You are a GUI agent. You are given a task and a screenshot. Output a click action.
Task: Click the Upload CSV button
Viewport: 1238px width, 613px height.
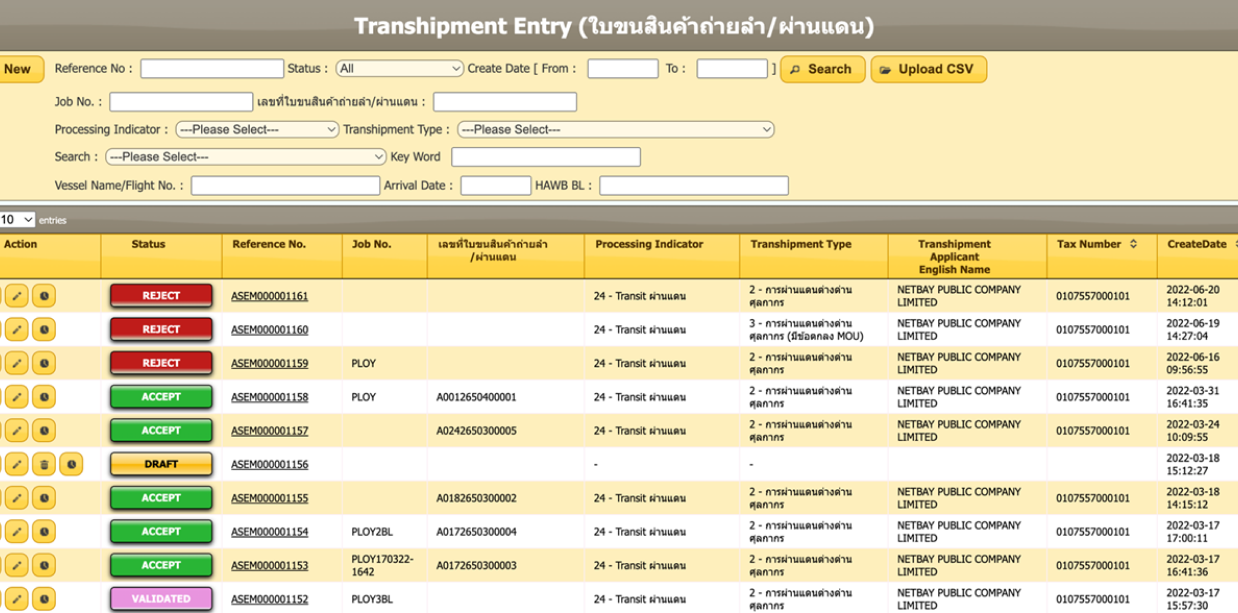coord(928,69)
